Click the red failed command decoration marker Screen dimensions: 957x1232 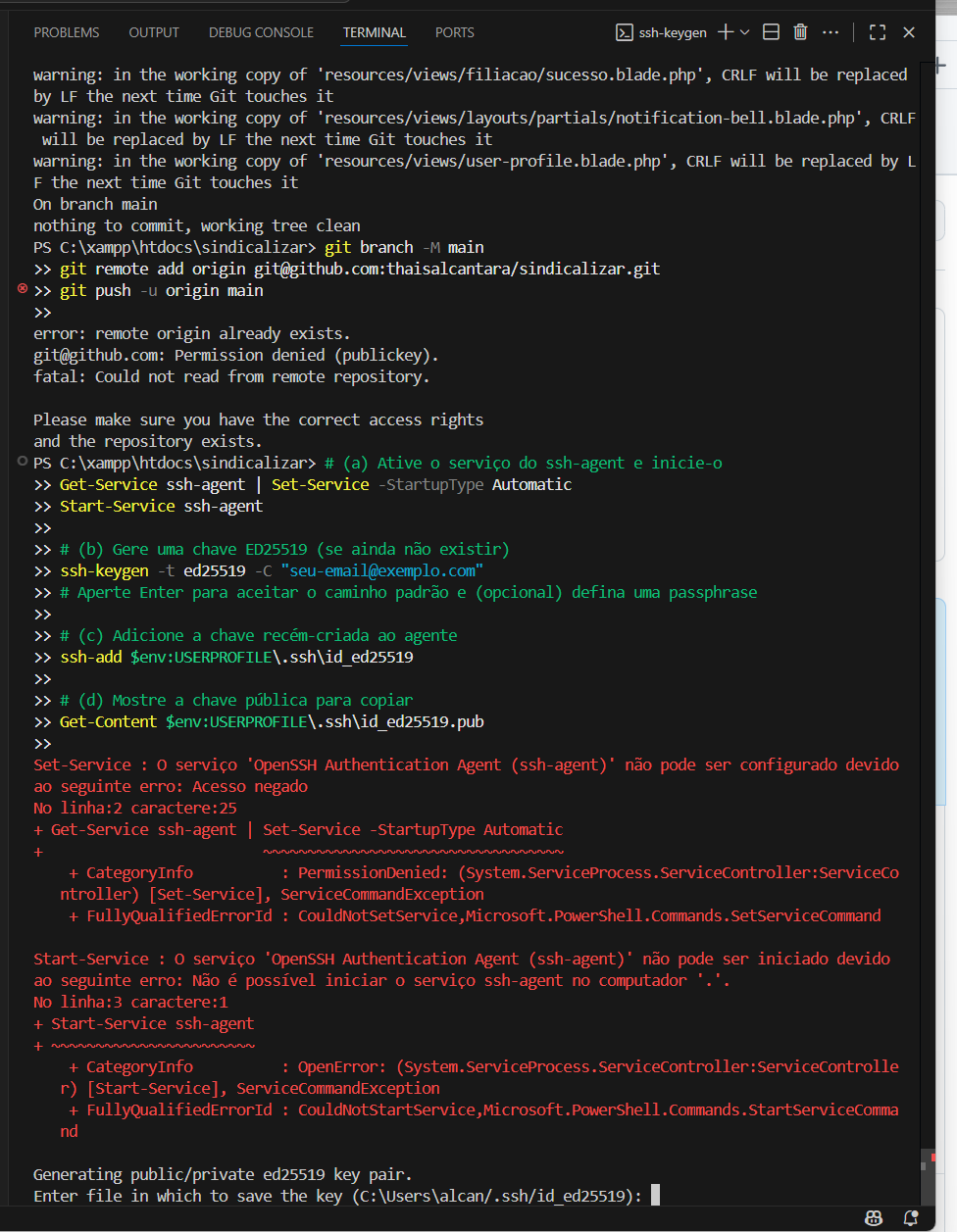coord(23,289)
